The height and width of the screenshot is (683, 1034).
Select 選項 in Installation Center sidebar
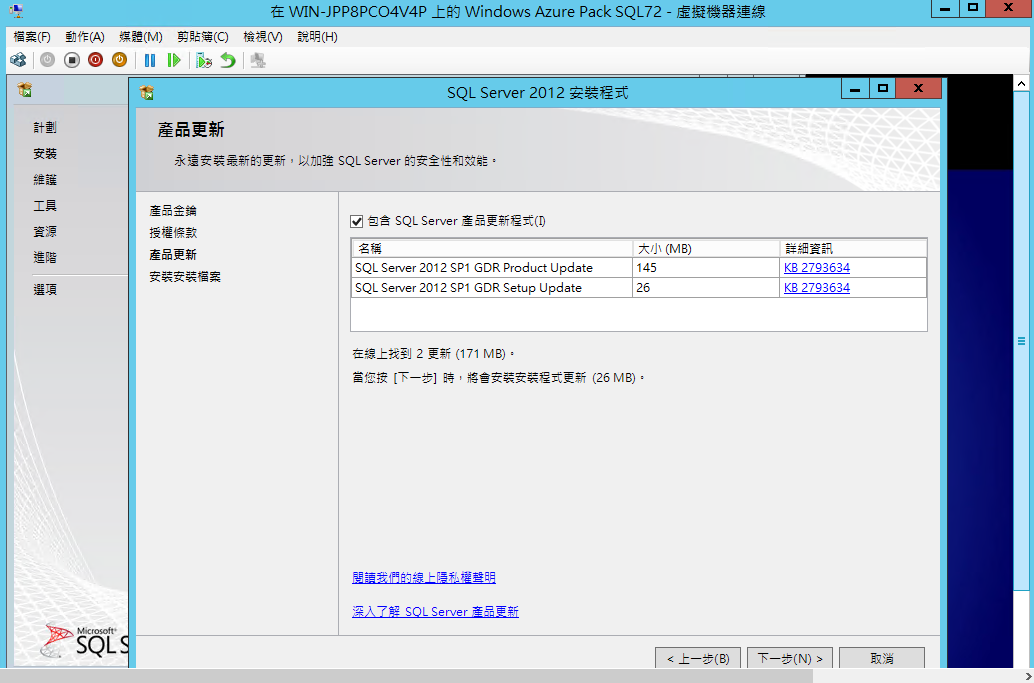click(45, 289)
